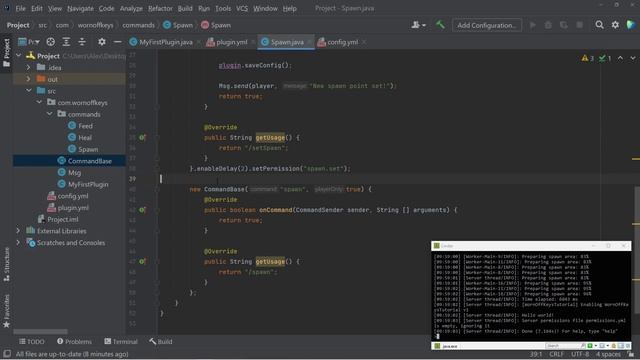The height and width of the screenshot is (360, 640).
Task: Click tool windows toggle in bottom-left corner
Action: pos(7,353)
